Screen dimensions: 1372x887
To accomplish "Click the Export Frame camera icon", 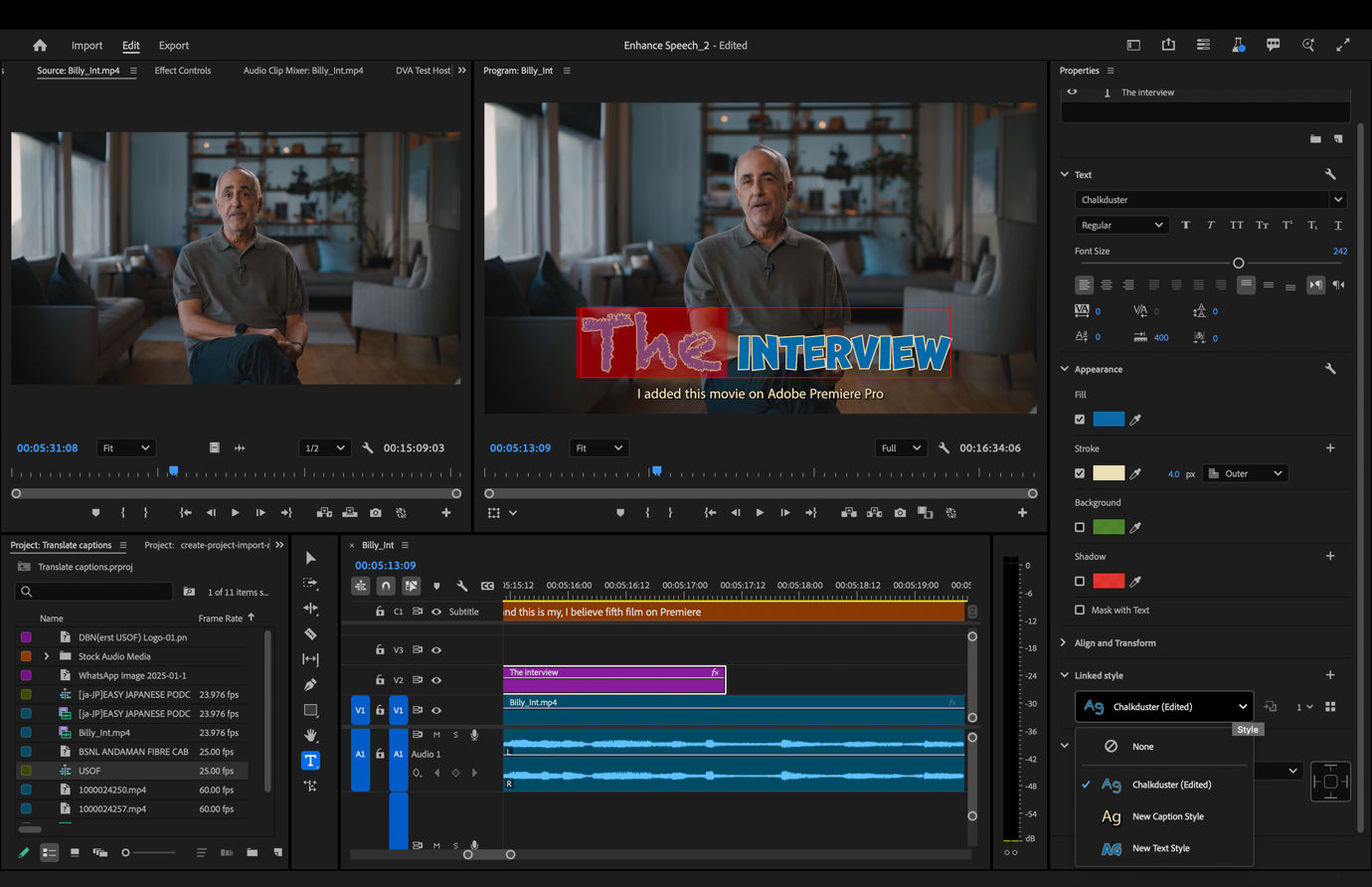I will (x=900, y=512).
